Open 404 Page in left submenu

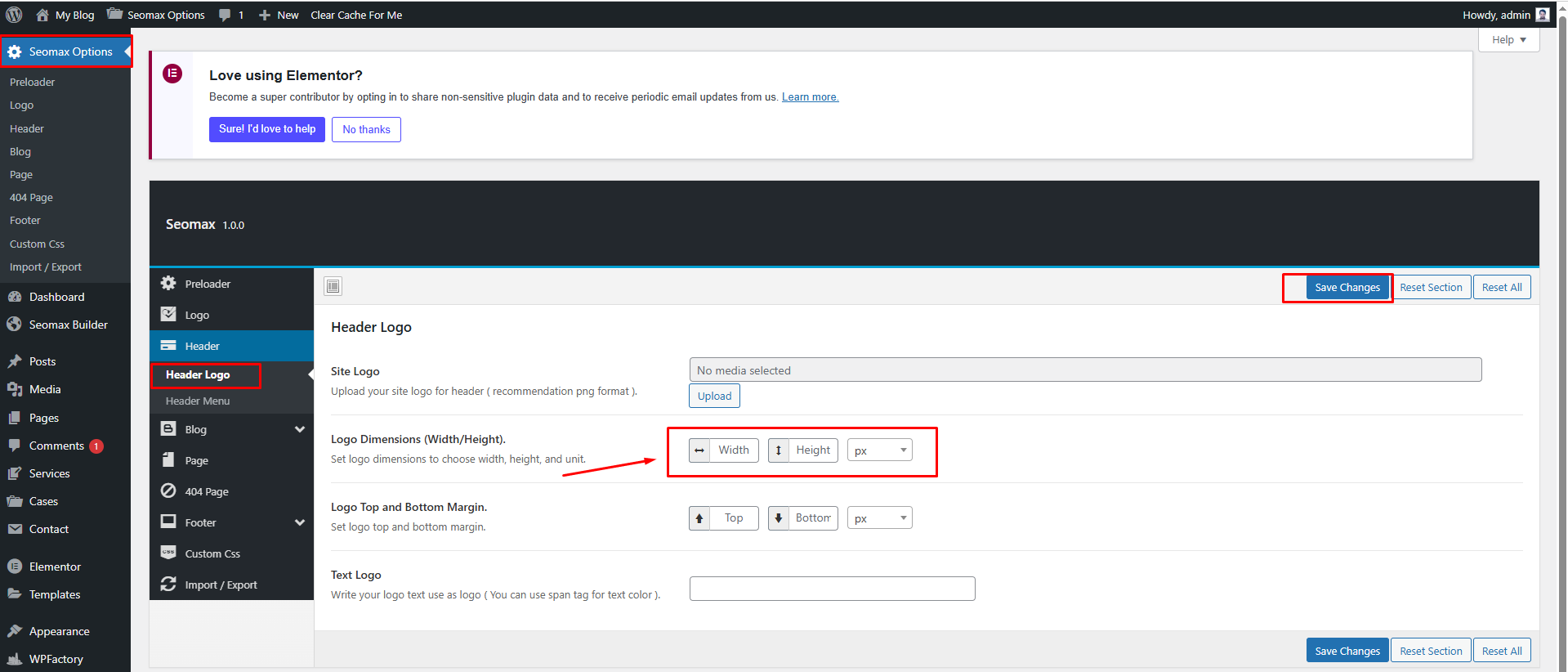click(31, 197)
